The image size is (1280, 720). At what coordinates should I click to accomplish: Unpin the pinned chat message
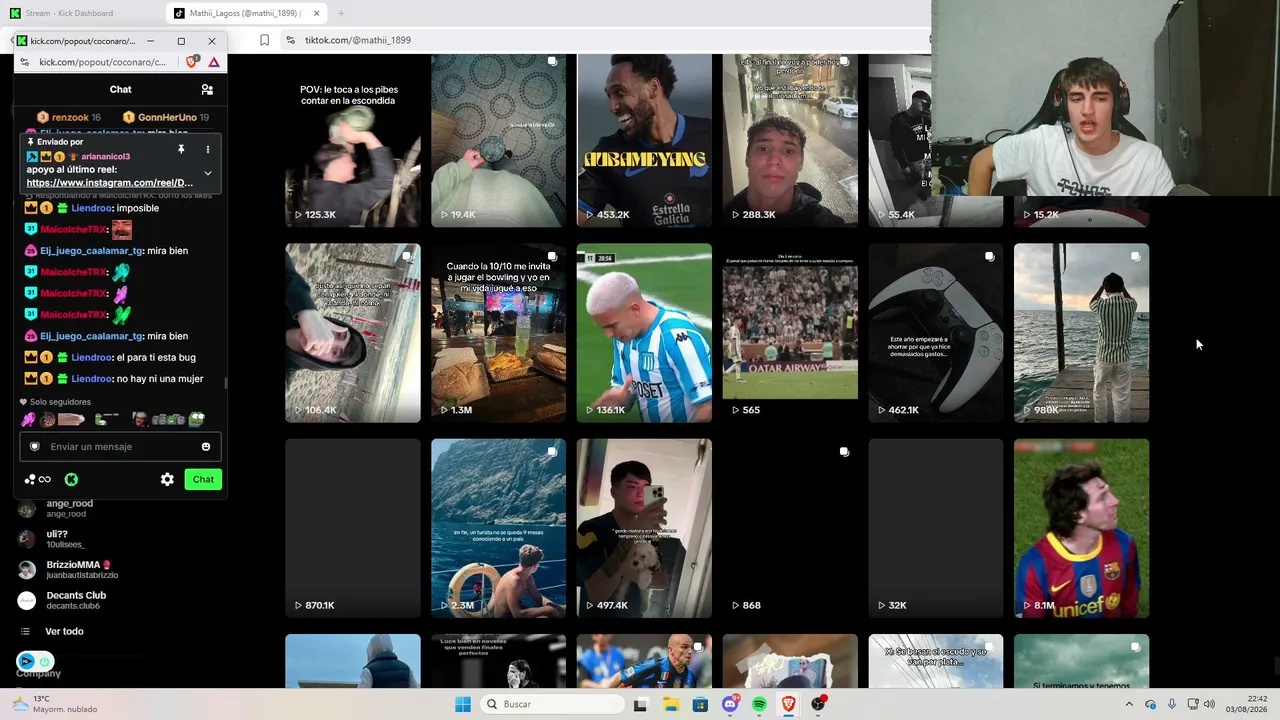[x=181, y=149]
